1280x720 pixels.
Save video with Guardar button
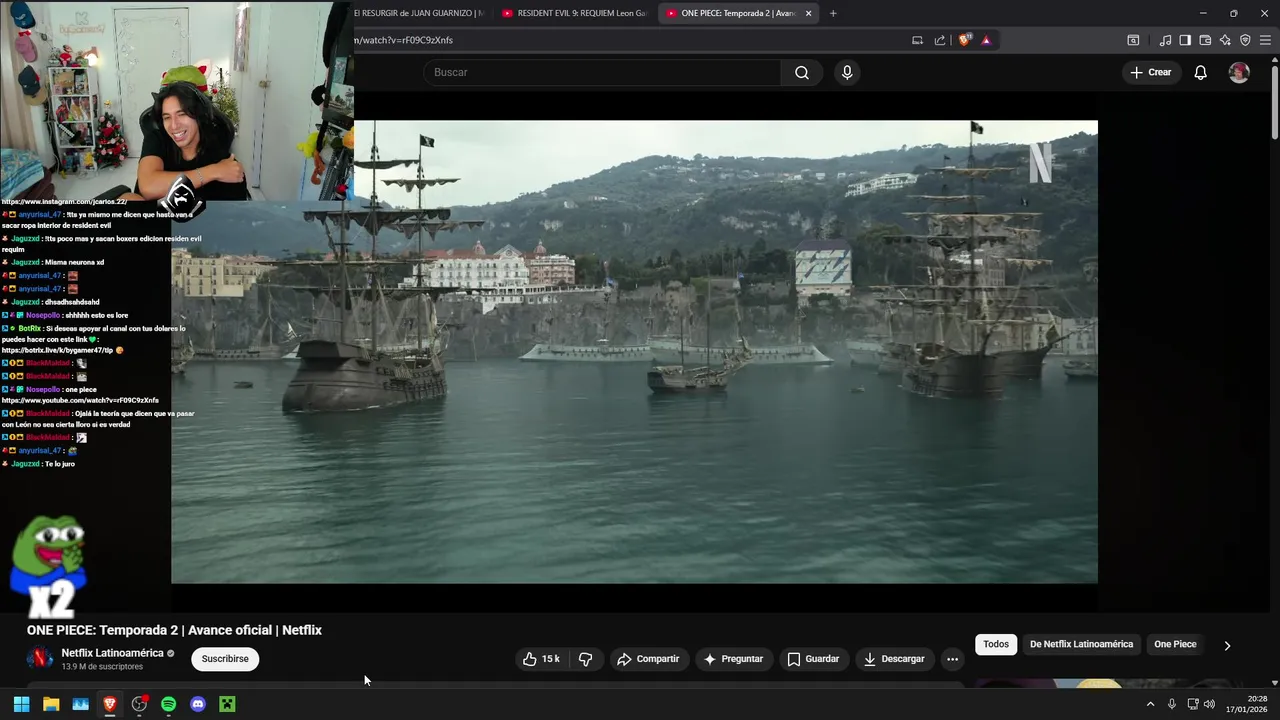813,659
